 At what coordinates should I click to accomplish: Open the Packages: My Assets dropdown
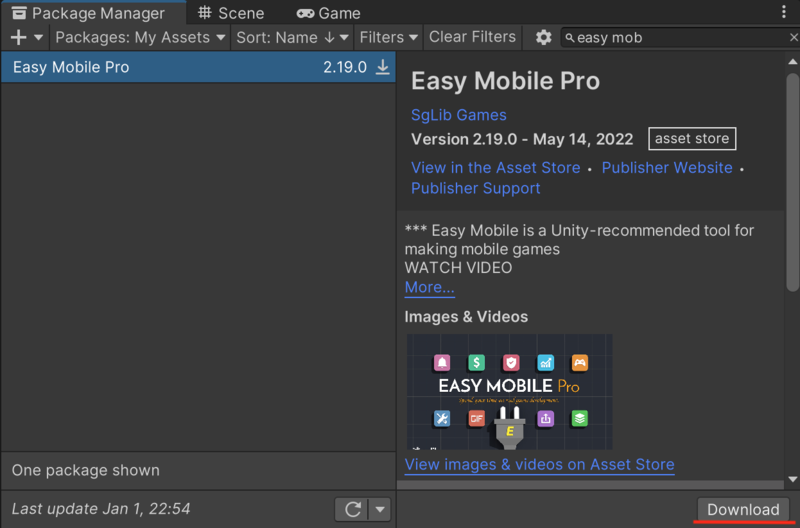tap(140, 37)
